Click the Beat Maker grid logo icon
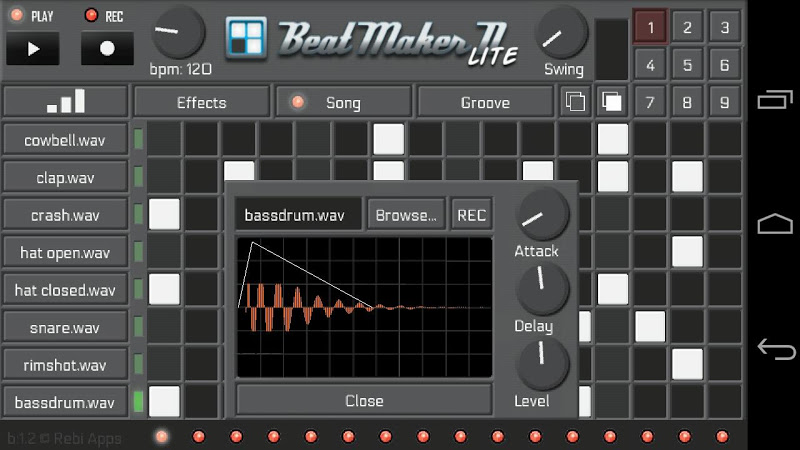This screenshot has width=800, height=450. [246, 38]
